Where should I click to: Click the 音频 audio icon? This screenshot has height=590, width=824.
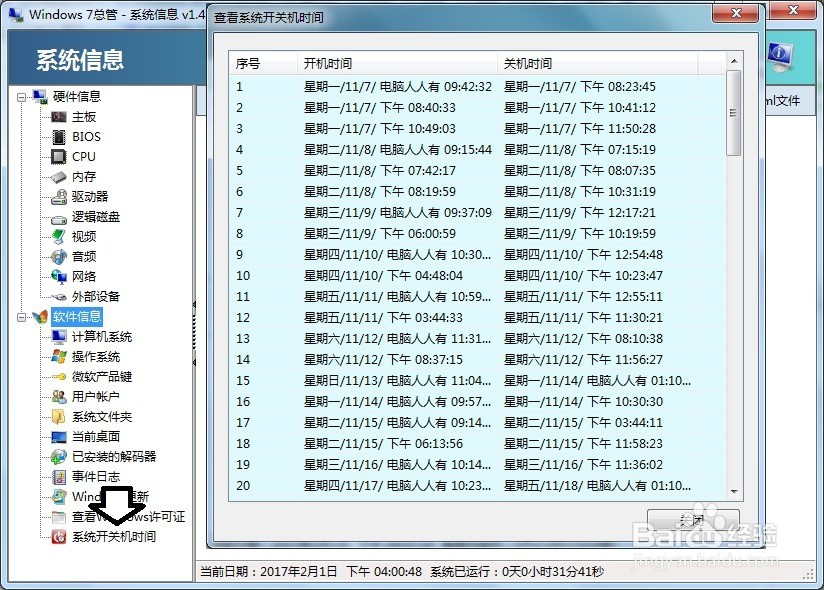click(59, 256)
